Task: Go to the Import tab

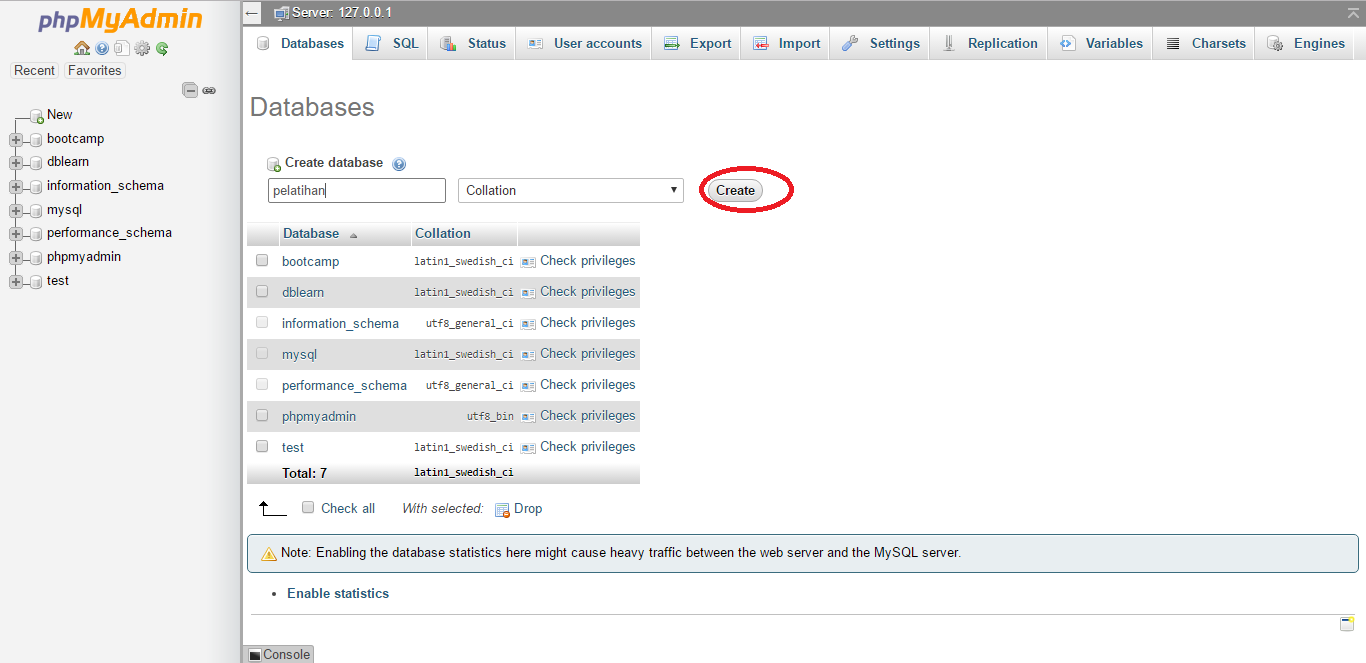Action: point(786,43)
